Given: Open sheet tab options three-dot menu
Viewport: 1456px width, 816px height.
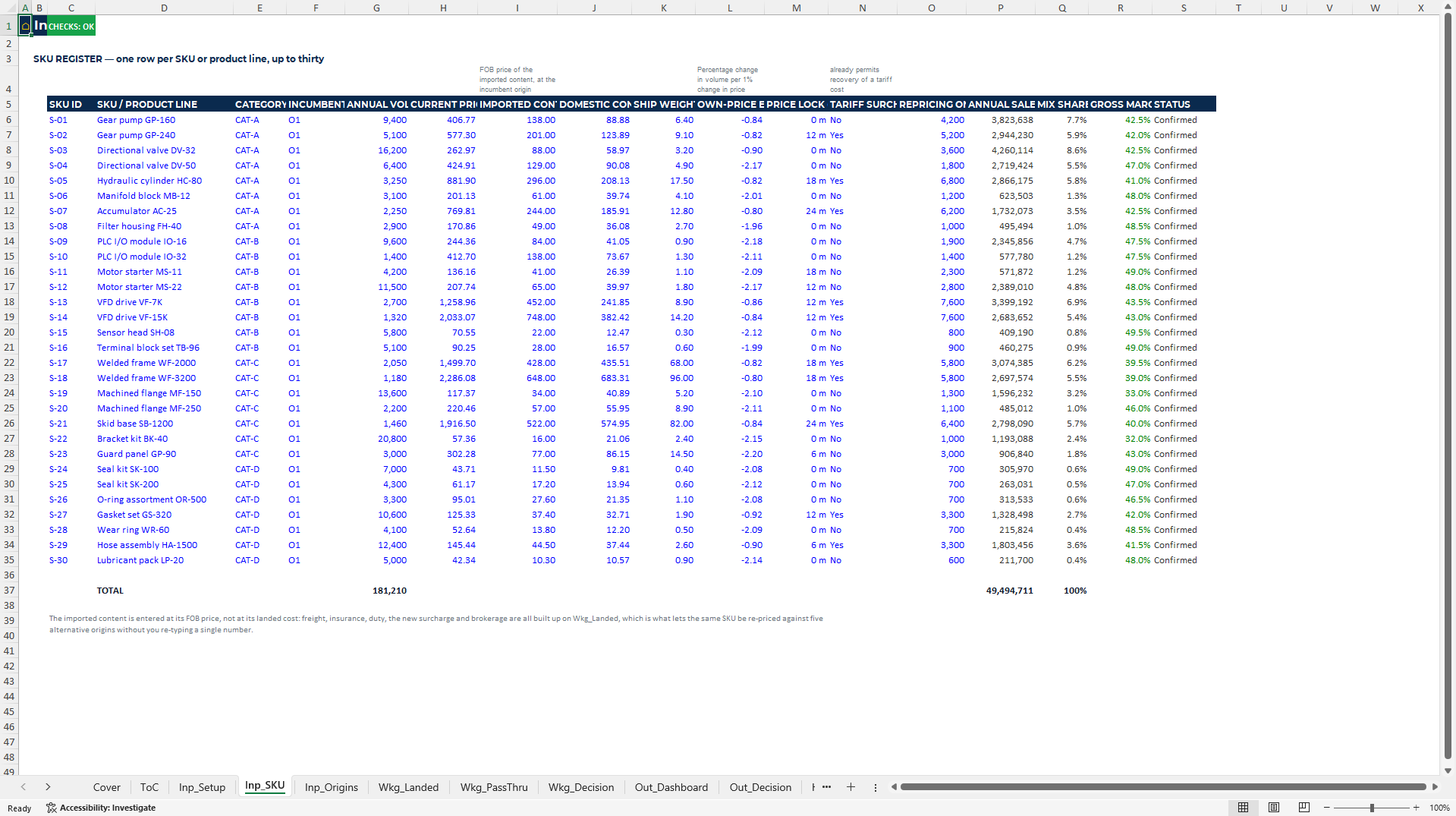Looking at the screenshot, I should [875, 787].
